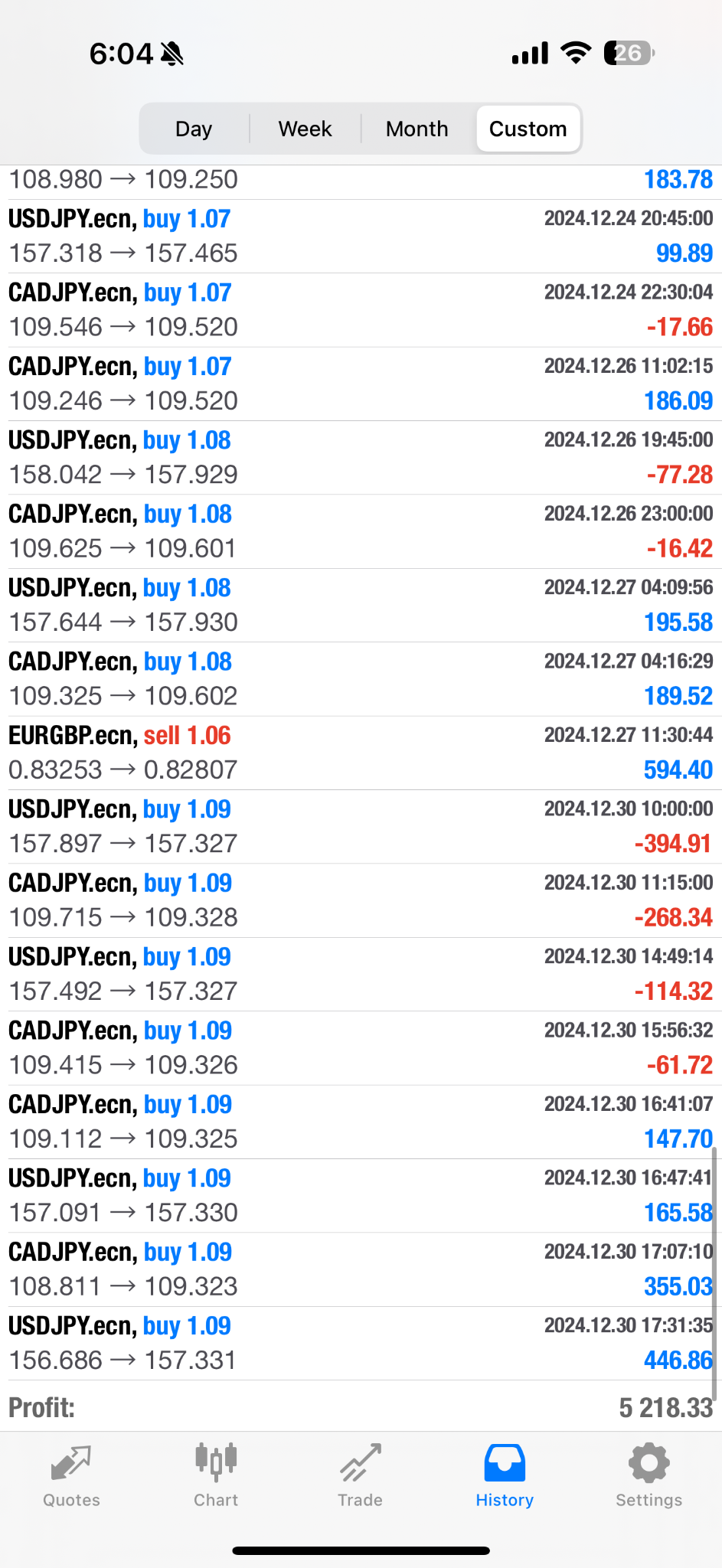This screenshot has height=1568, width=722.
Task: Expand CADJPY trade with -268.34 loss
Action: click(360, 900)
